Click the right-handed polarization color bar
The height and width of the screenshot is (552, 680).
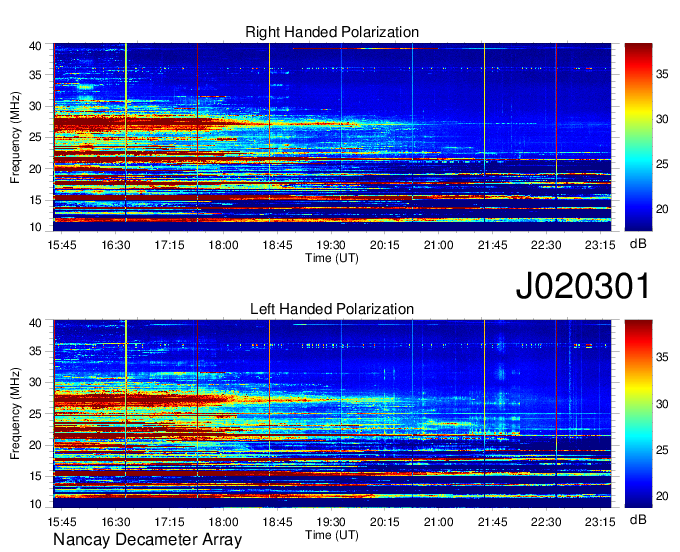click(638, 137)
